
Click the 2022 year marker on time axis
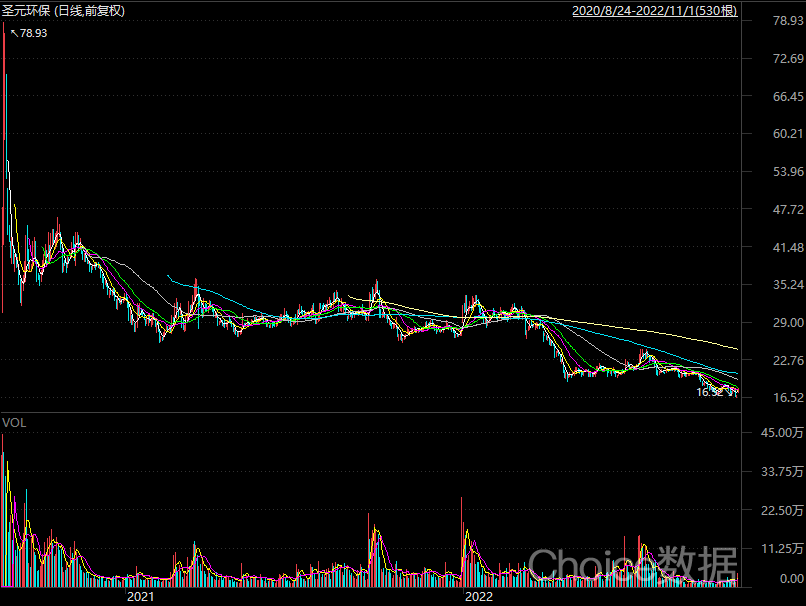[479, 596]
